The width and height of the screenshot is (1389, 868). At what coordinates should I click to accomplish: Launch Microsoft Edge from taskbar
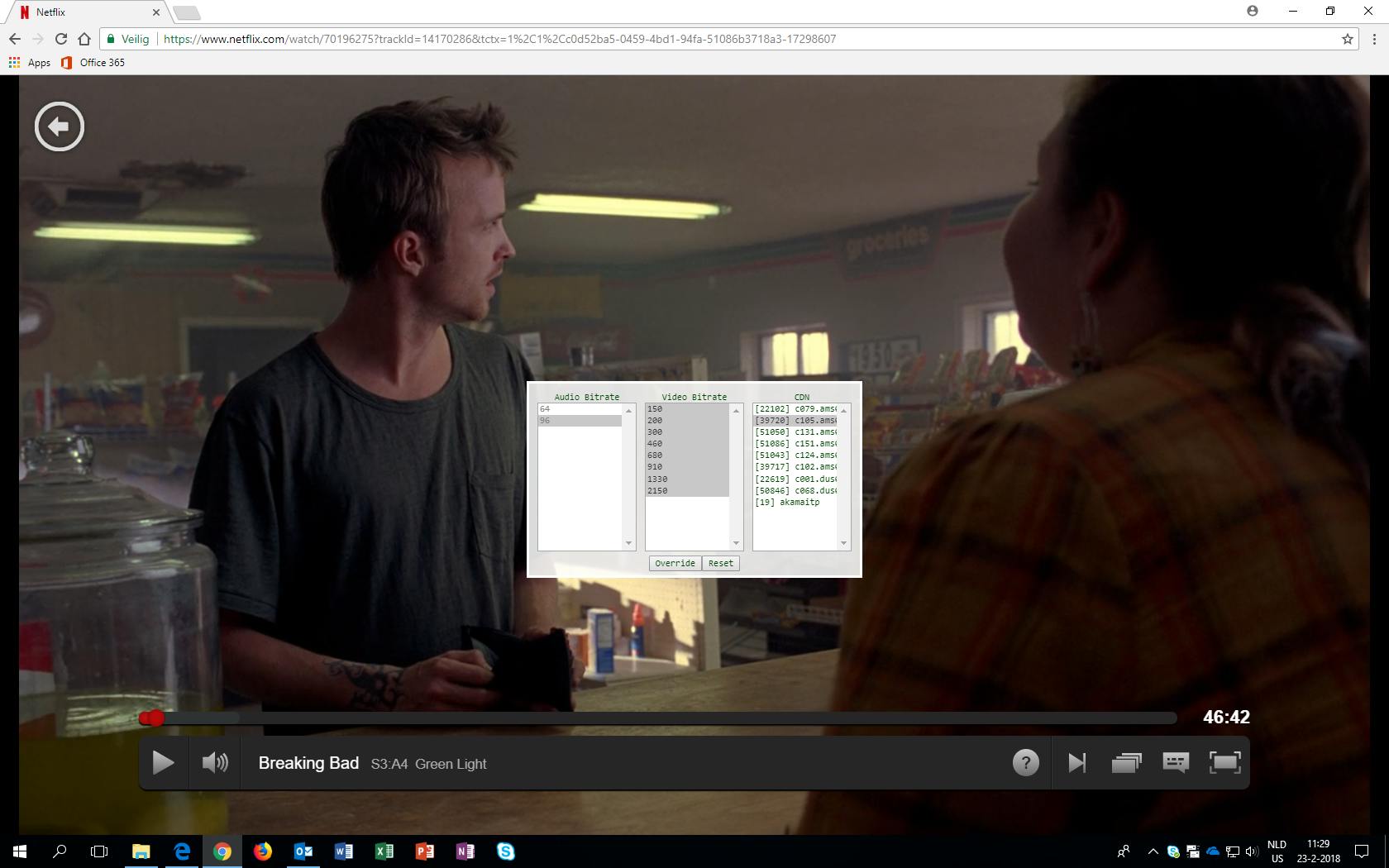pyautogui.click(x=182, y=851)
